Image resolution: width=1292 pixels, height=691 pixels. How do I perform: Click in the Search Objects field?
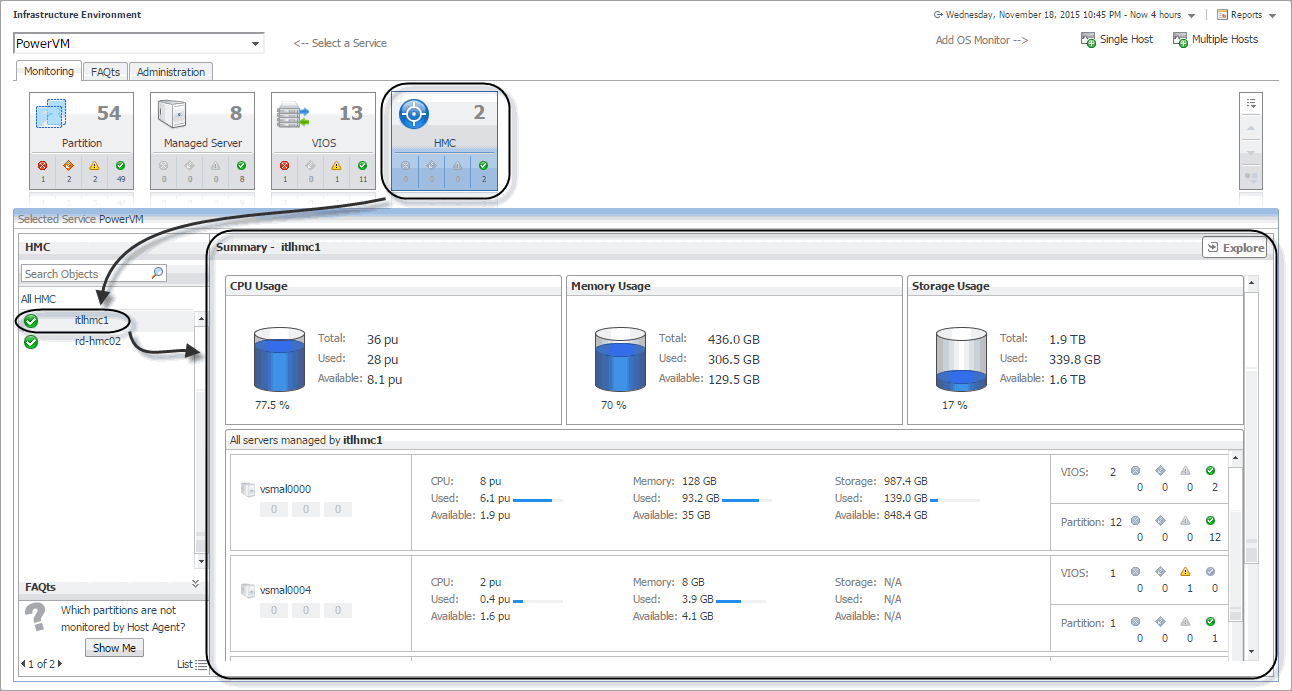click(85, 274)
